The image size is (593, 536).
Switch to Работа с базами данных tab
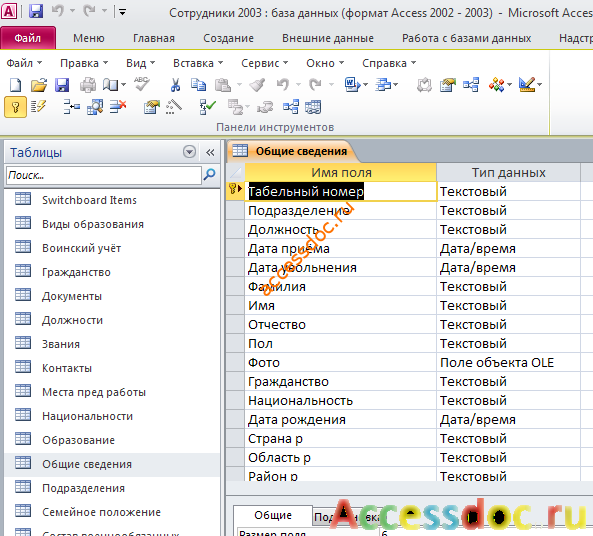coord(466,38)
